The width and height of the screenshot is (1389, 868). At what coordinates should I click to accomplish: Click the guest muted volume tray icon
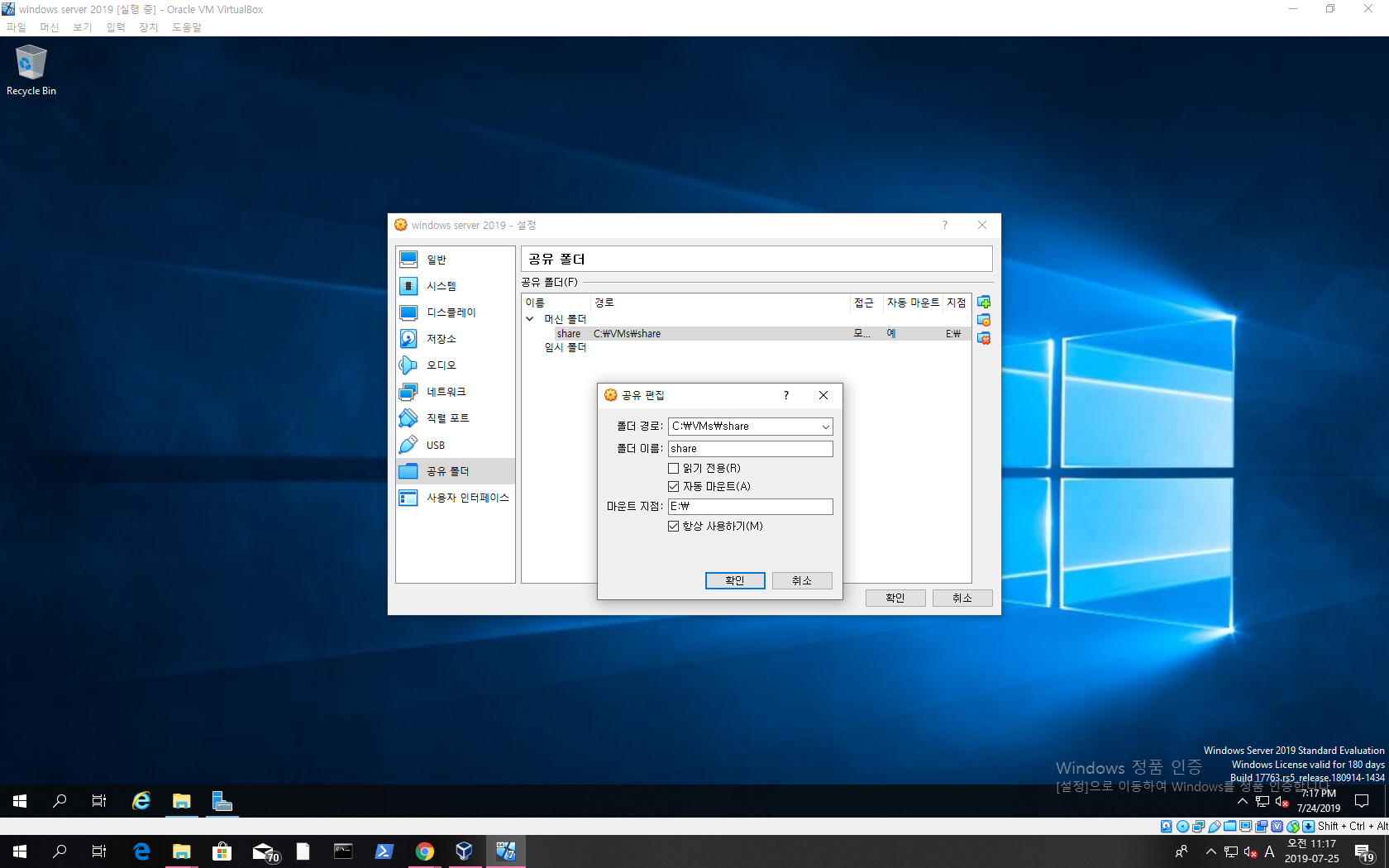[x=1282, y=801]
